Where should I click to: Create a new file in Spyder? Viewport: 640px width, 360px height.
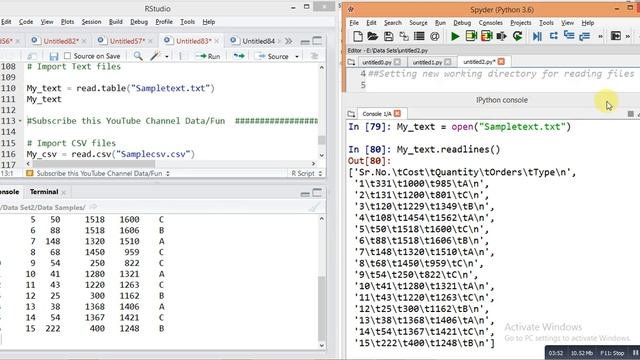358,36
